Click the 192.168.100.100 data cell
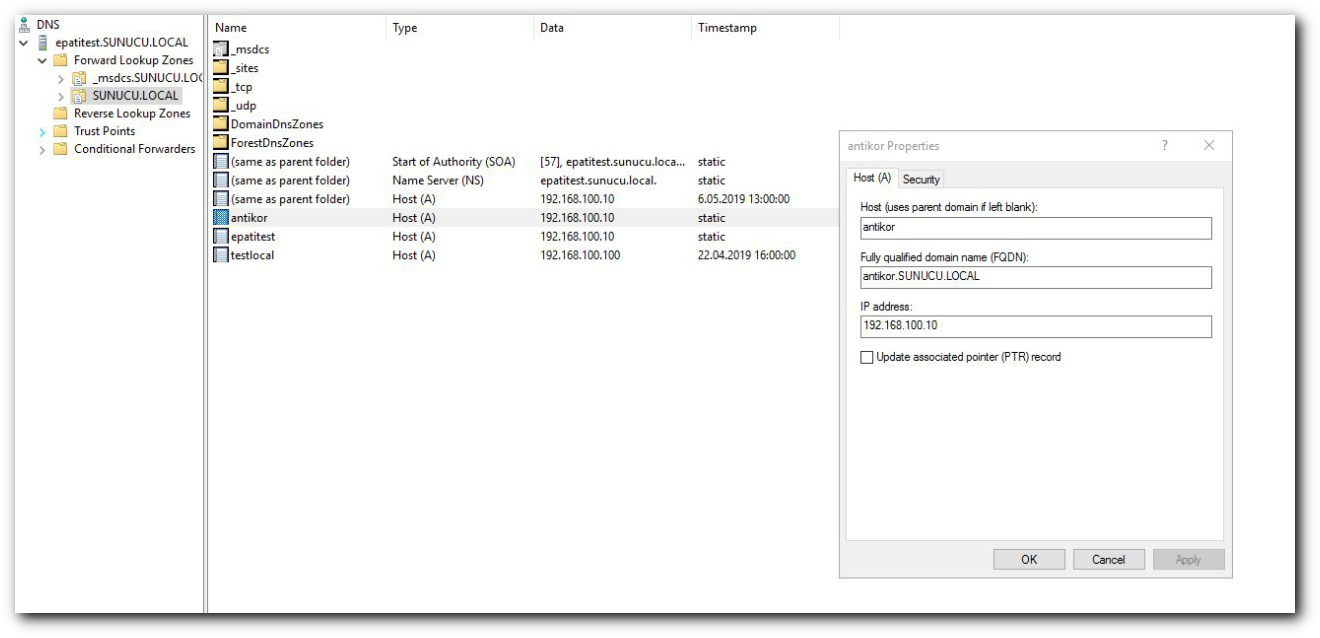 [580, 256]
